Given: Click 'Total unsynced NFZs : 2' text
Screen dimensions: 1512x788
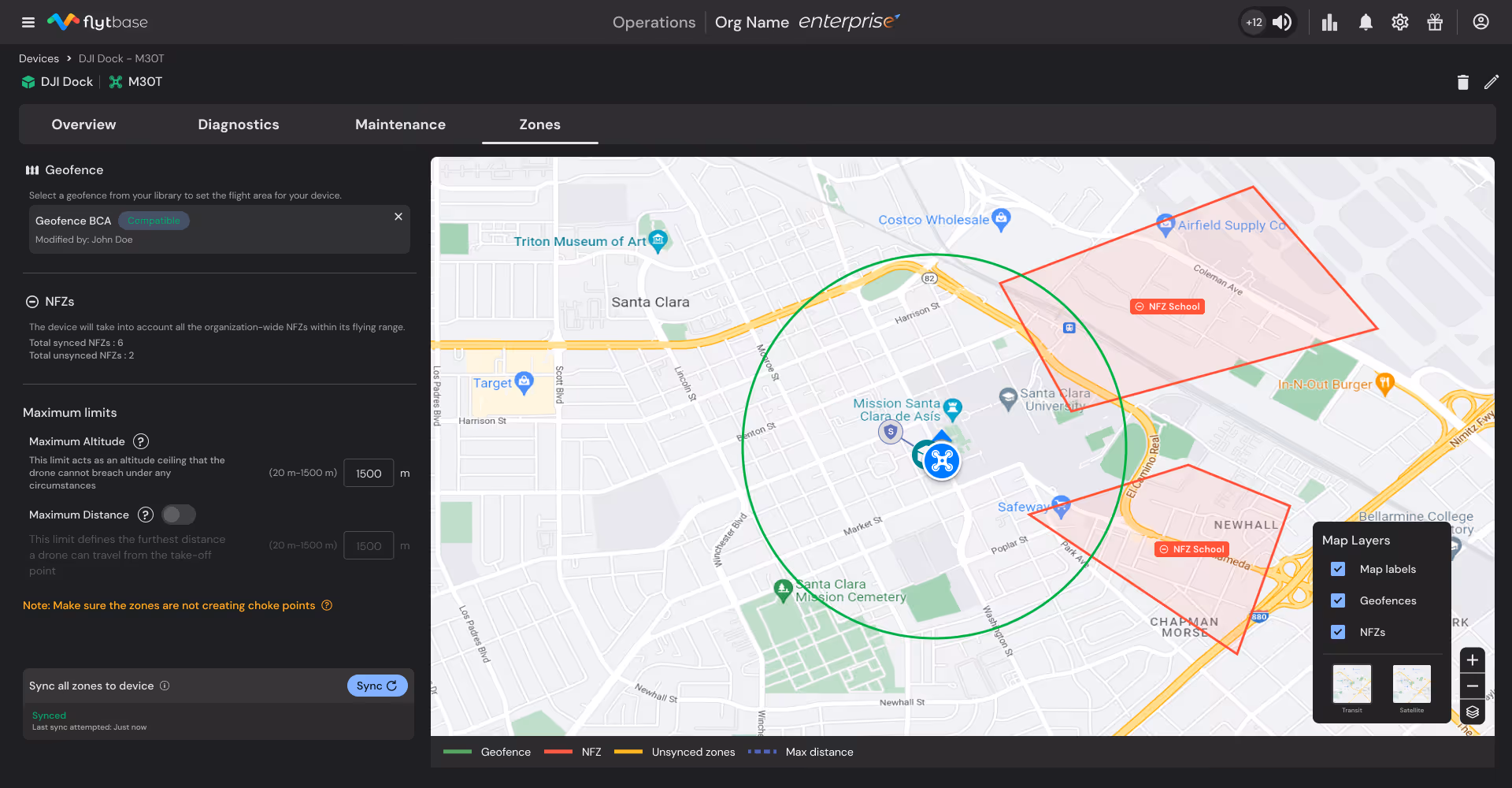Looking at the screenshot, I should [x=81, y=355].
